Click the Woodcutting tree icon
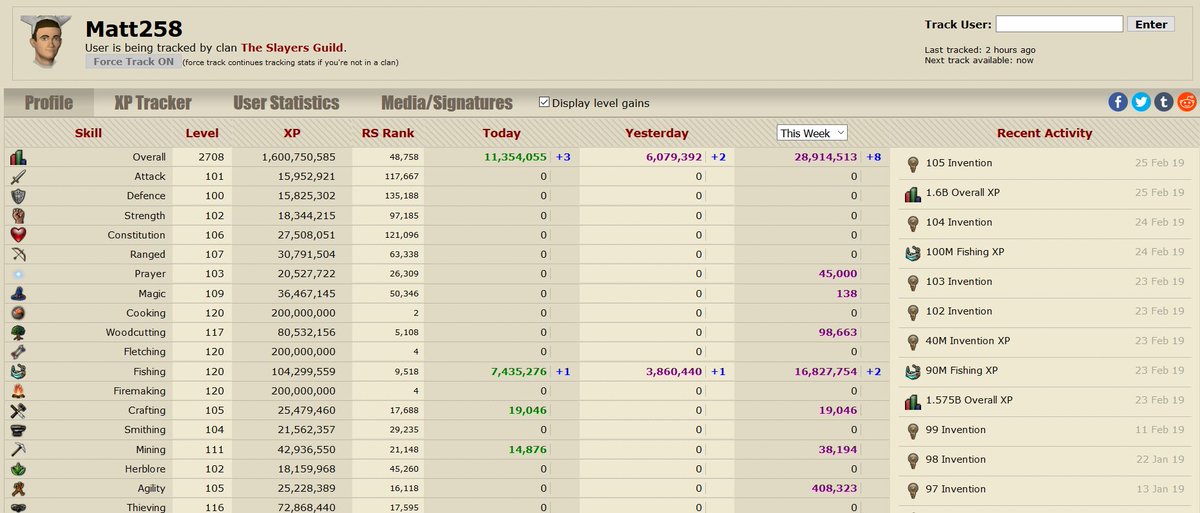The height and width of the screenshot is (513, 1200). (x=18, y=333)
